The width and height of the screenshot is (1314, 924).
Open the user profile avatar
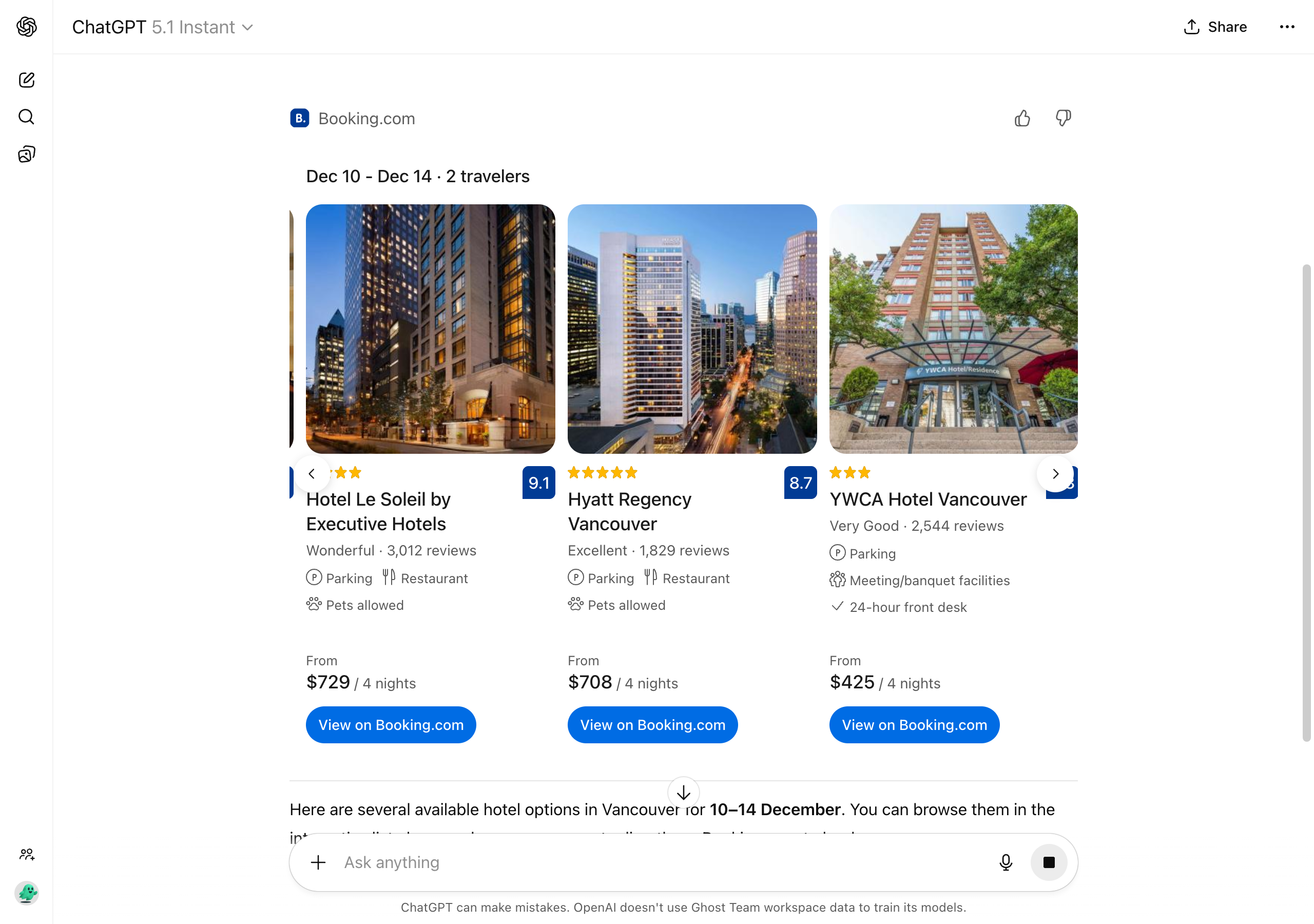point(26,893)
